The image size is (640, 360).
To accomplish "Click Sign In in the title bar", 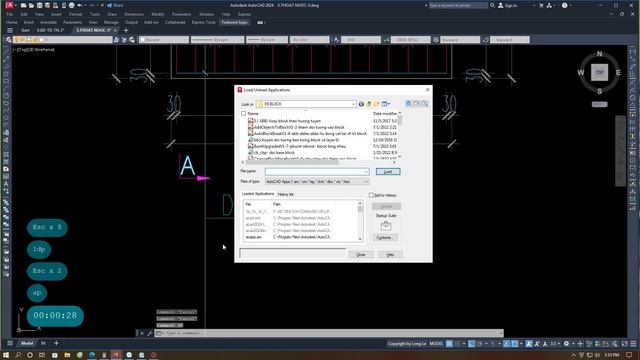I will [507, 5].
